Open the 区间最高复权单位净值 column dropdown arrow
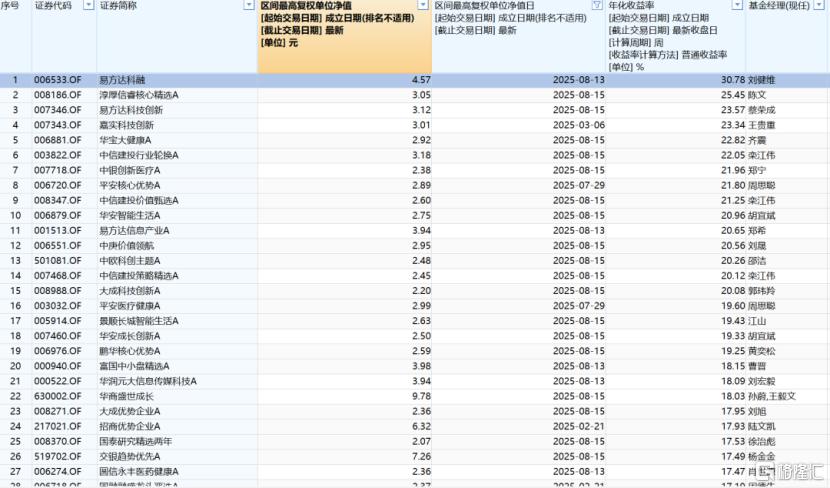 pos(422,5)
